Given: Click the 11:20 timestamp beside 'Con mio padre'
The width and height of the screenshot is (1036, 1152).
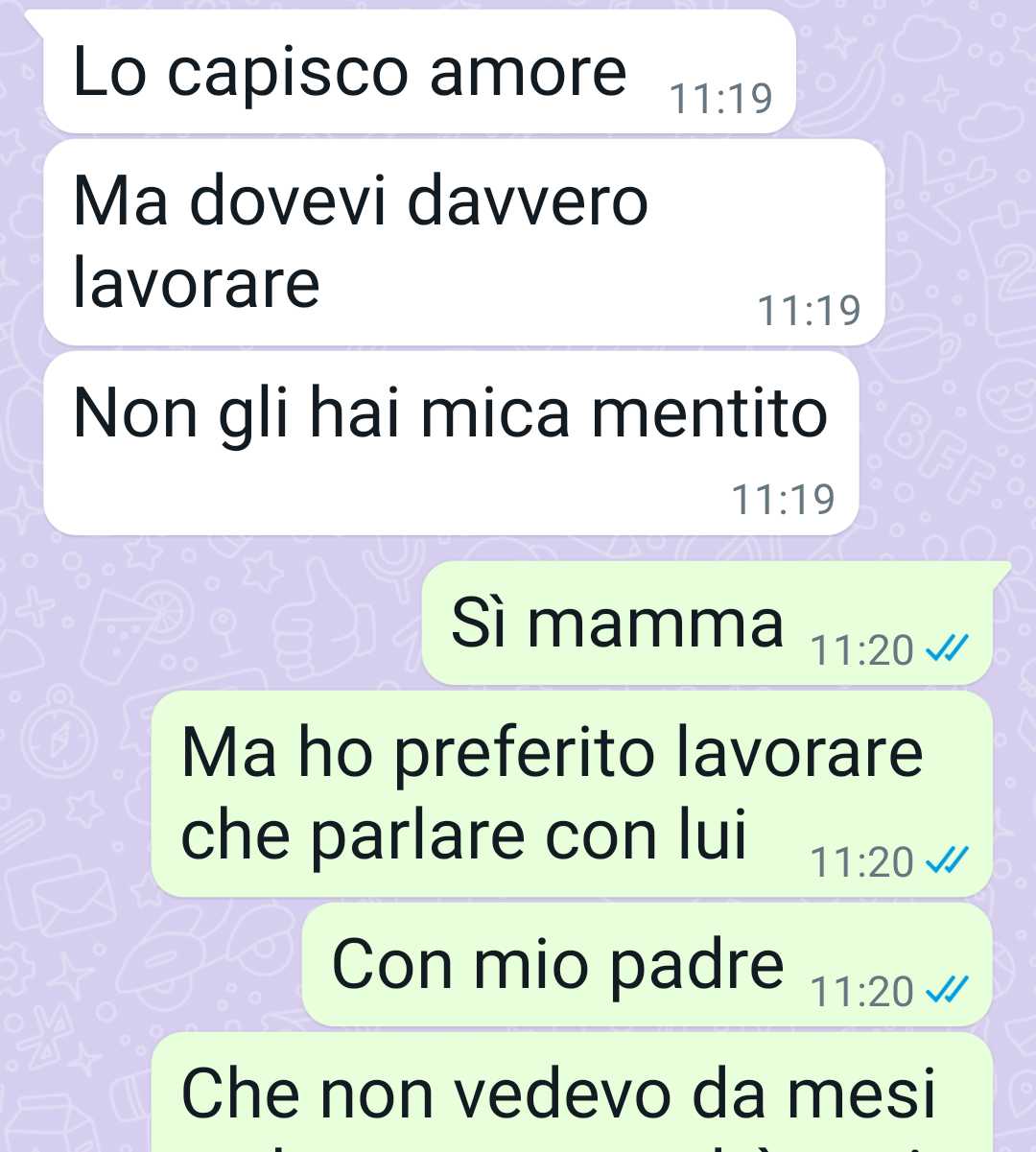Looking at the screenshot, I should 862,991.
